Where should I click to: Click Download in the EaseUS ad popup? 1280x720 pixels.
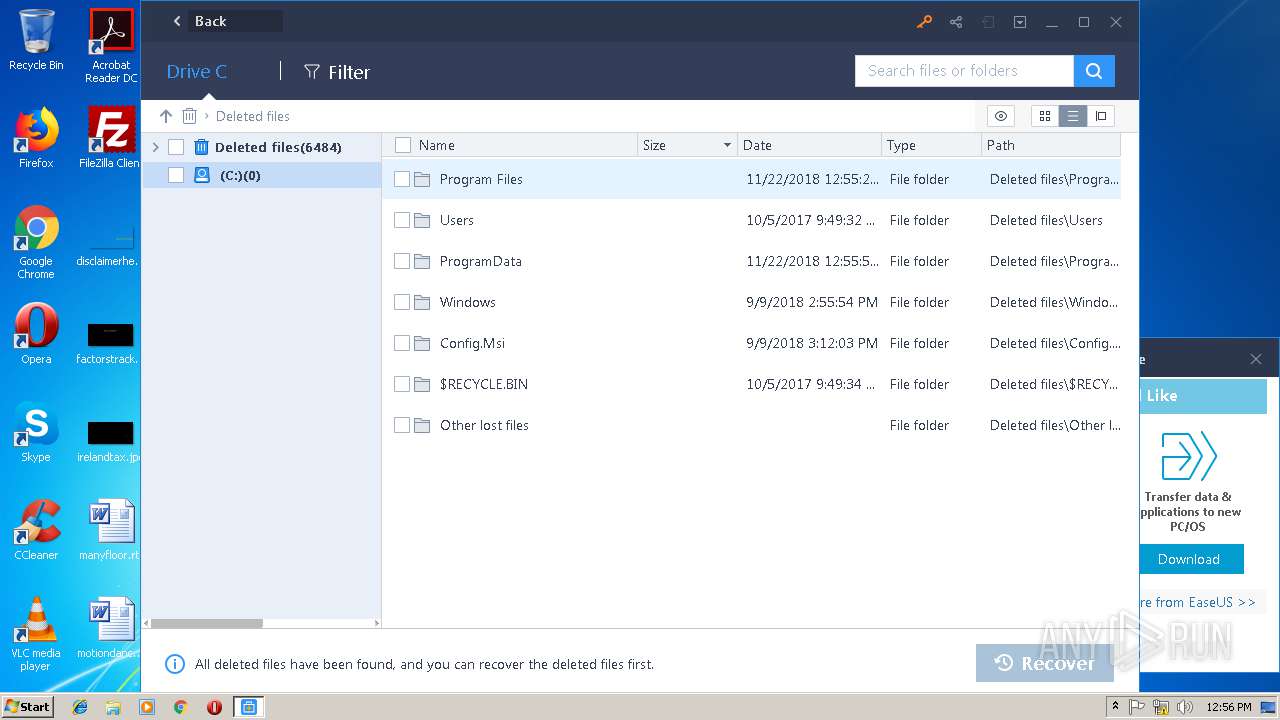[x=1190, y=559]
